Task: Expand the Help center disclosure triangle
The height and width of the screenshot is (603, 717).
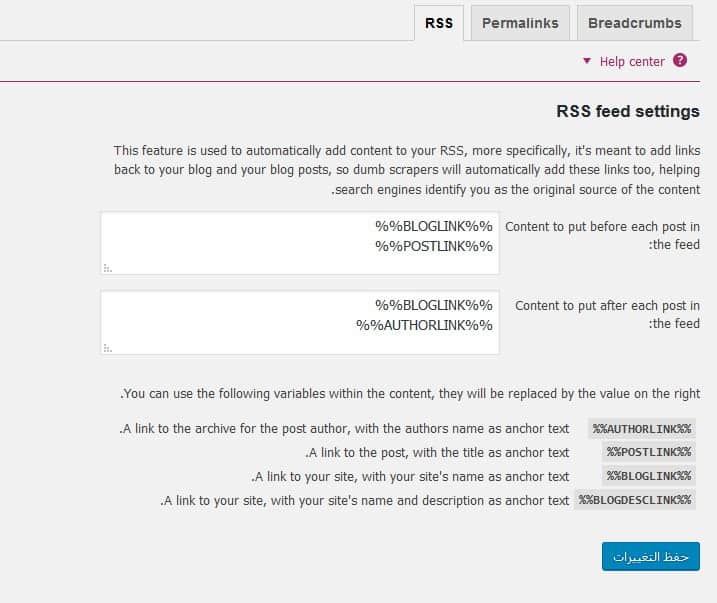Action: [x=587, y=61]
